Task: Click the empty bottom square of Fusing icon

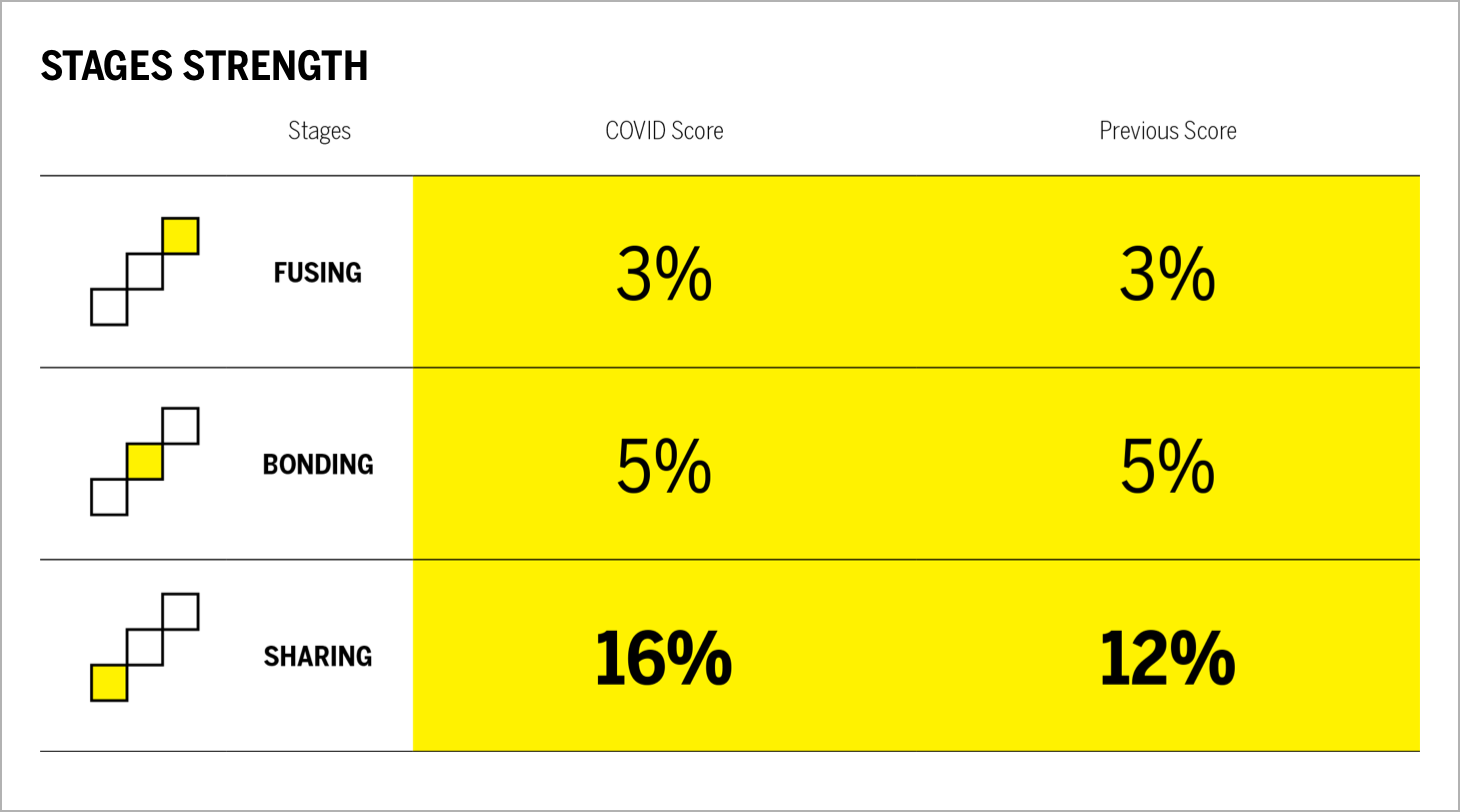Action: tap(109, 307)
